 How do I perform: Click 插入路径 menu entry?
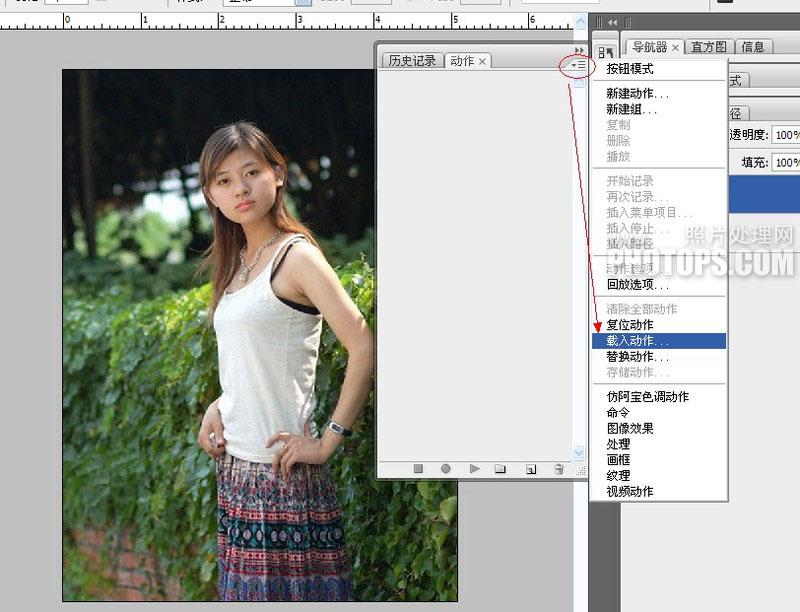(x=659, y=244)
